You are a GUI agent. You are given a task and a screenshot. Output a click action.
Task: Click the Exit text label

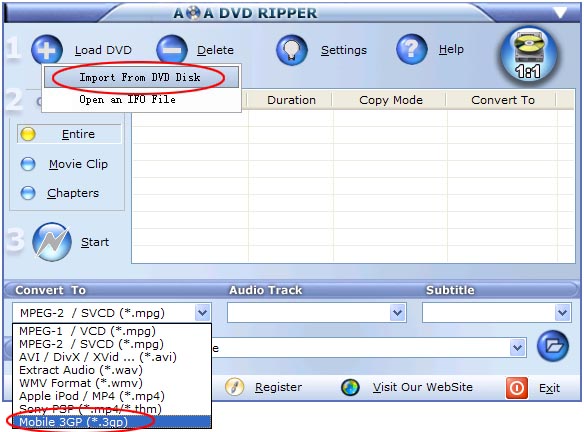[x=549, y=388]
